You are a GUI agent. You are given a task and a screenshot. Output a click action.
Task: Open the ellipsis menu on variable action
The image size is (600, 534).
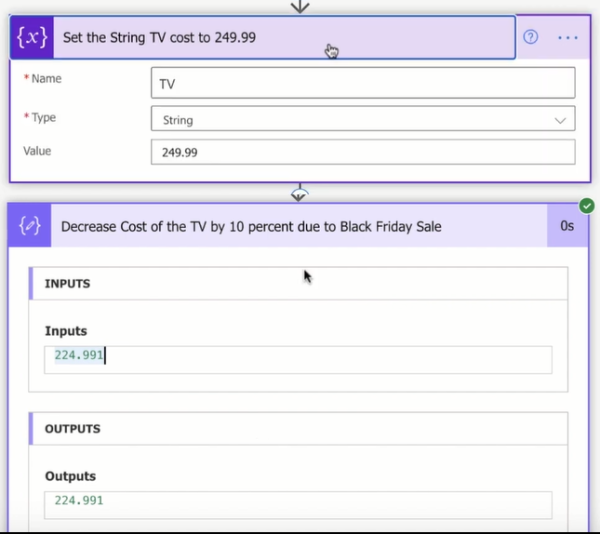pyautogui.click(x=568, y=37)
